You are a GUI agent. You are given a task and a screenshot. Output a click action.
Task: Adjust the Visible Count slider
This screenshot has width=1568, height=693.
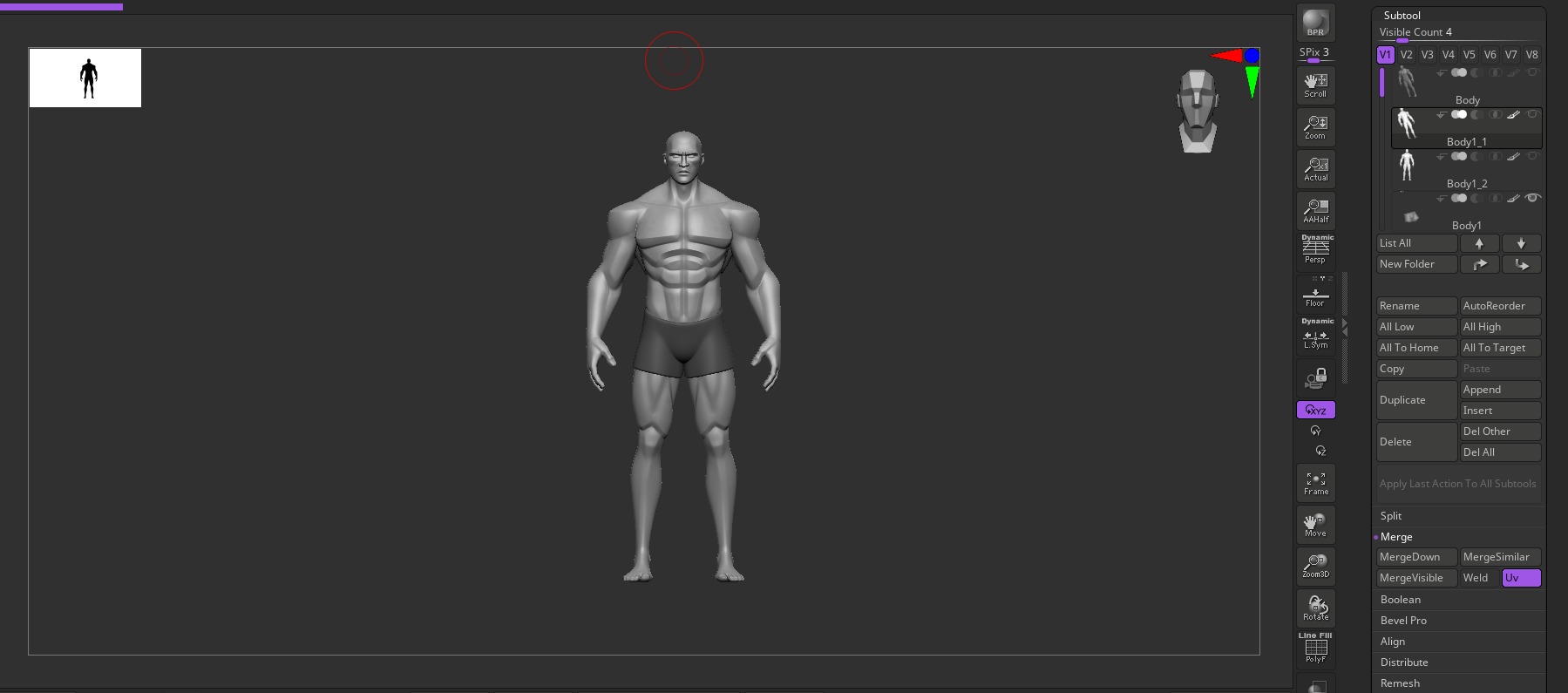point(1457,34)
